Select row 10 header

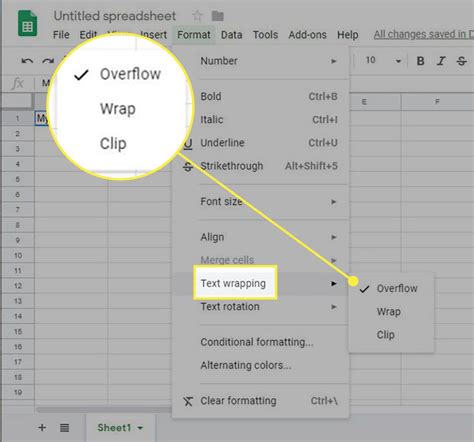17,256
